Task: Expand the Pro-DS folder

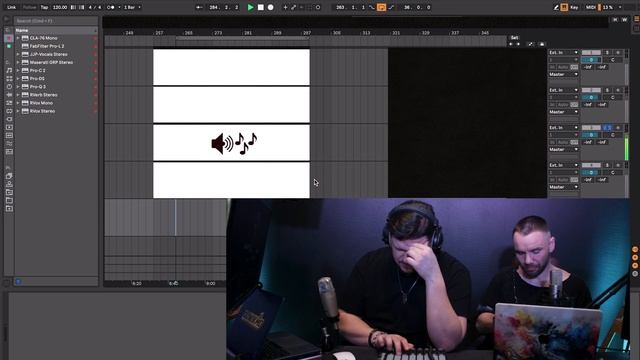Action: (x=18, y=78)
